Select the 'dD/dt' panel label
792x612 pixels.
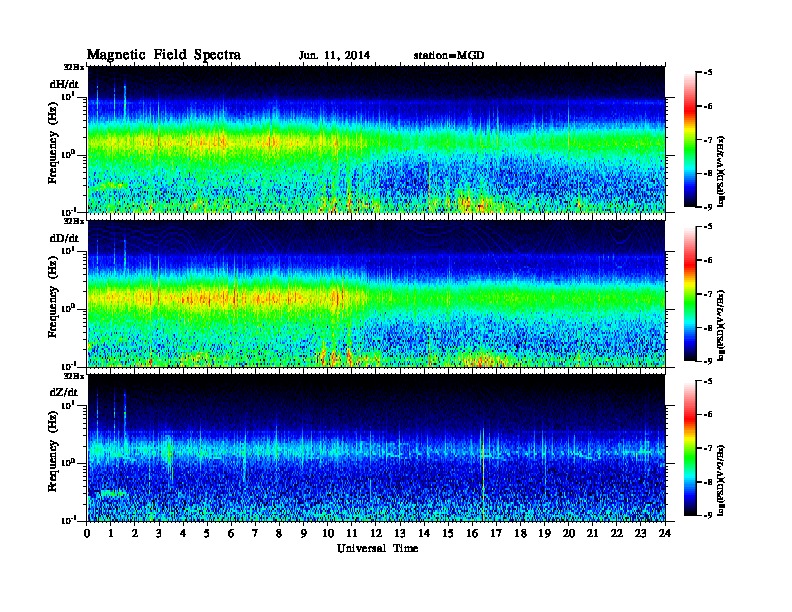[64, 238]
